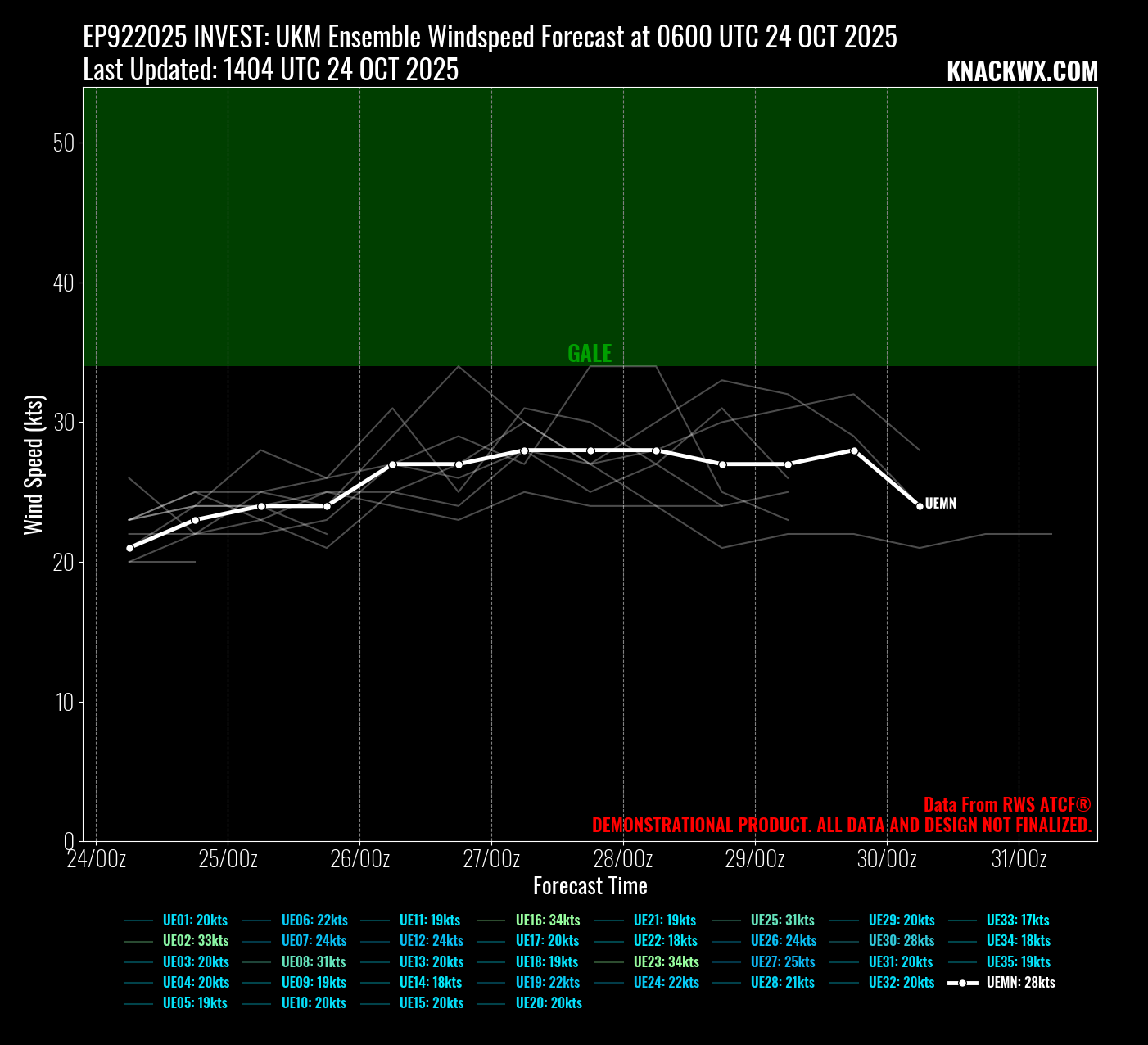Viewport: 1148px width, 1045px height.
Task: Select the UE33: 17kts legend entry
Action: coord(1017,920)
